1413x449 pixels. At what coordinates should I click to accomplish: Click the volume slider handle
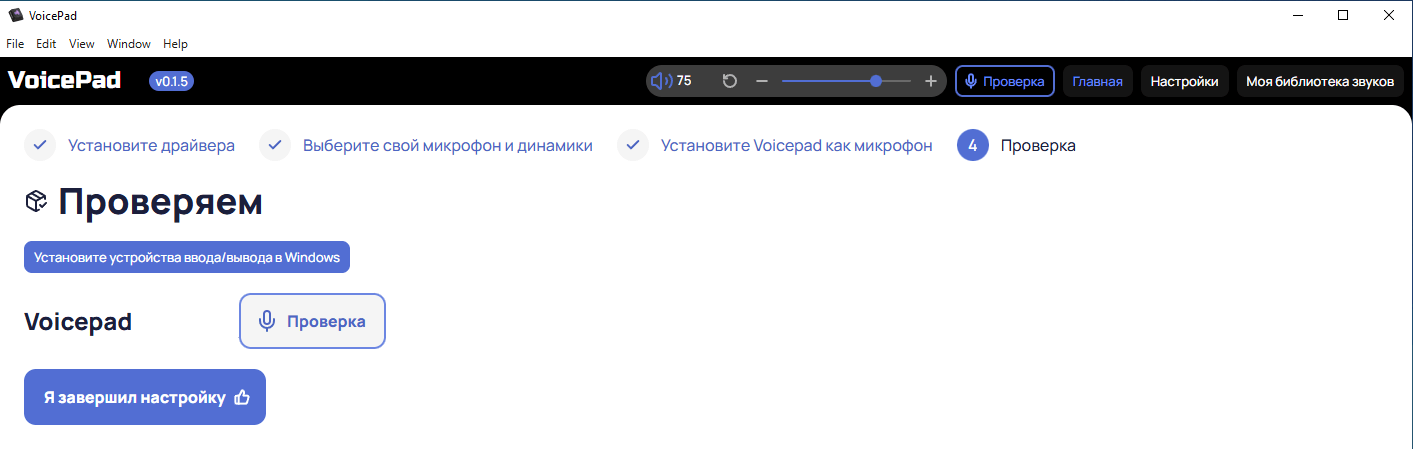tap(876, 81)
